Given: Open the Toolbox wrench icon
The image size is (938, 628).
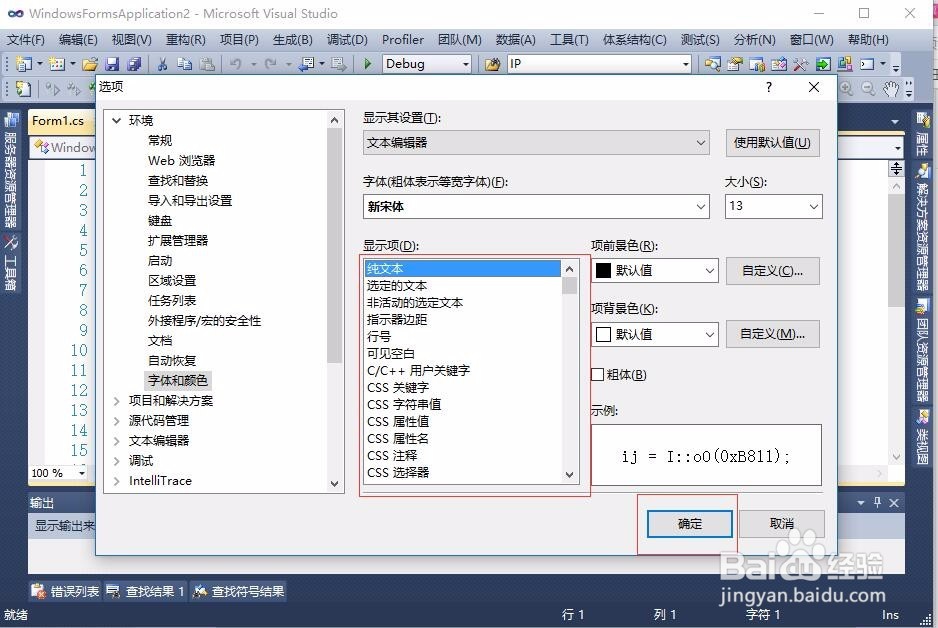Looking at the screenshot, I should (x=800, y=63).
